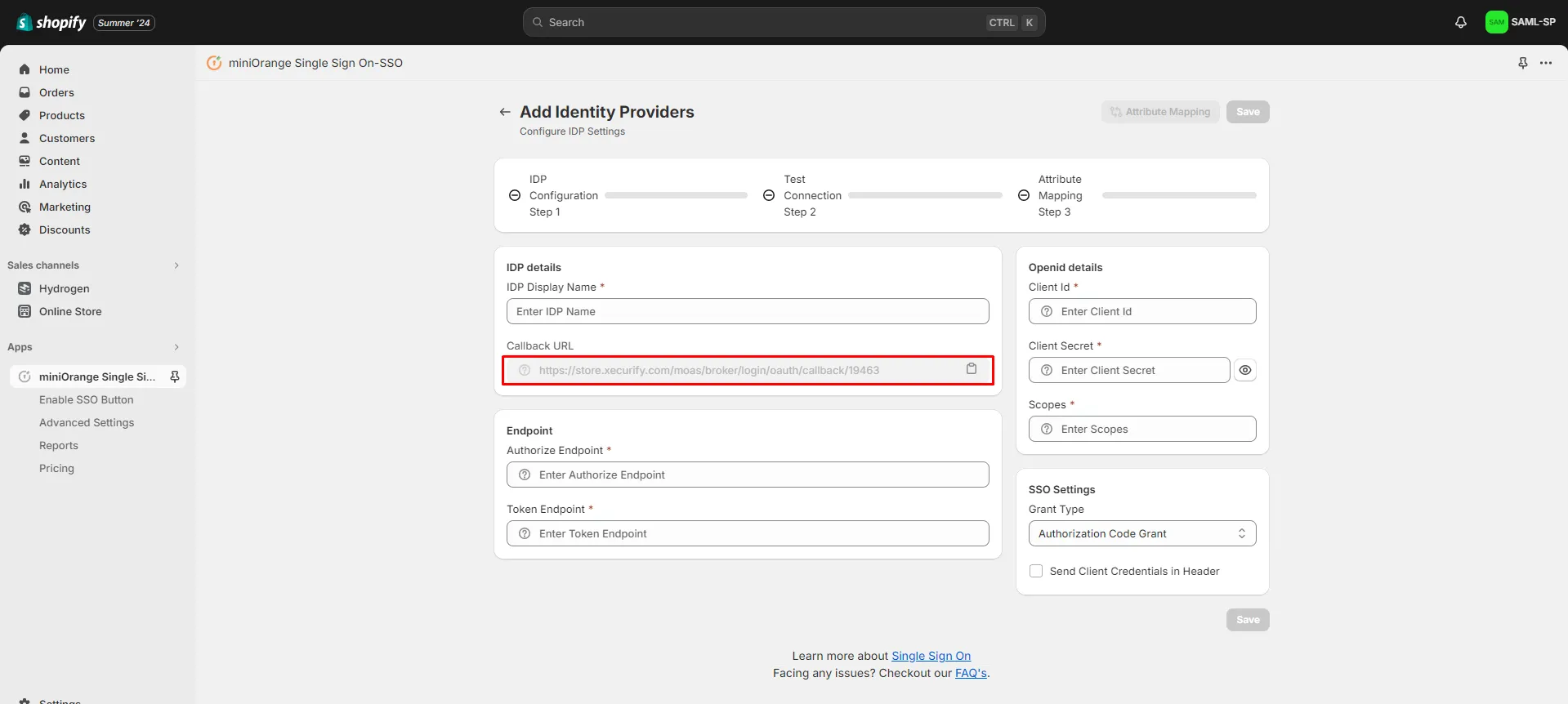Click the Content icon
Viewport: 1568px width, 704px height.
click(25, 161)
